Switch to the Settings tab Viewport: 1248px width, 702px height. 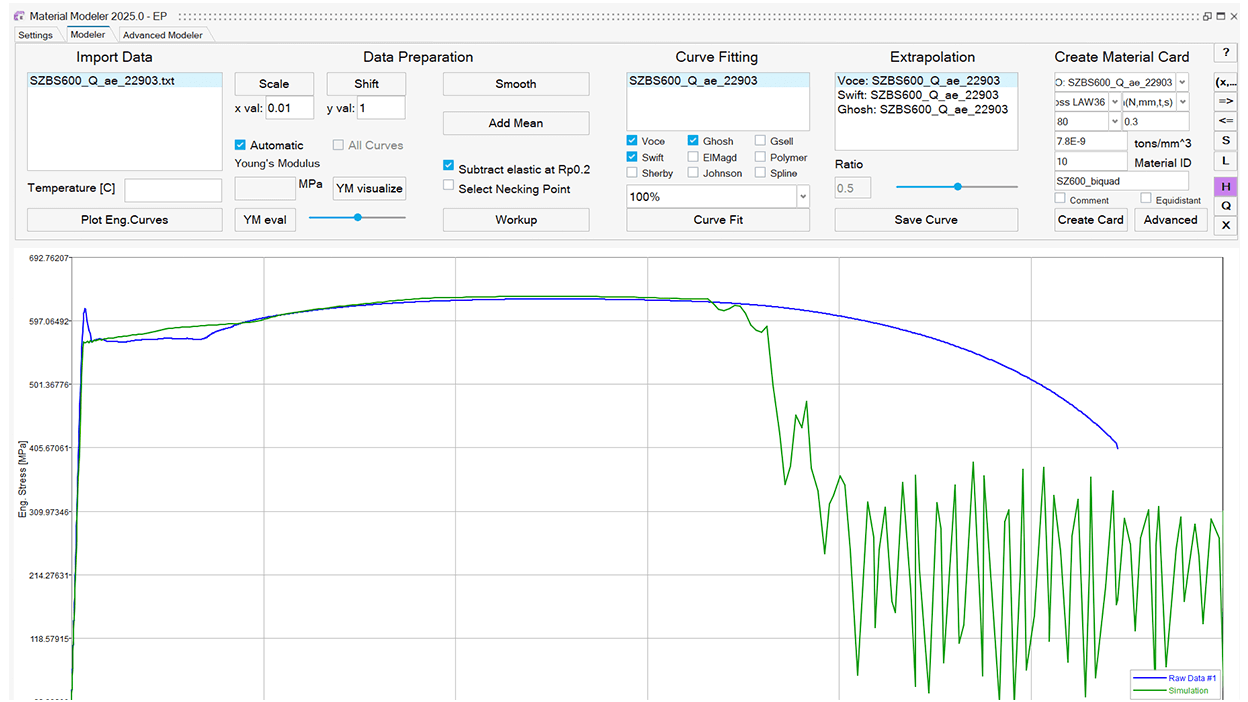click(35, 35)
